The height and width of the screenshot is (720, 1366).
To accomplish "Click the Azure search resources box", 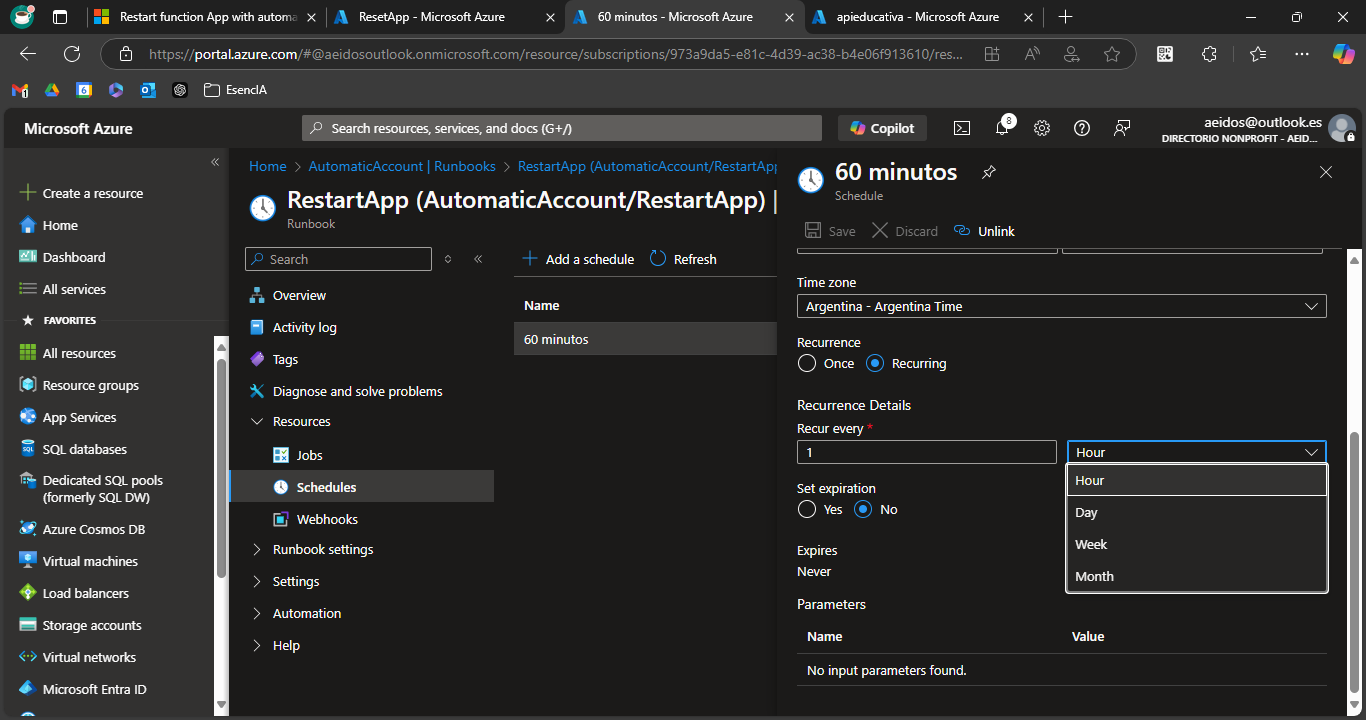I will (x=562, y=128).
